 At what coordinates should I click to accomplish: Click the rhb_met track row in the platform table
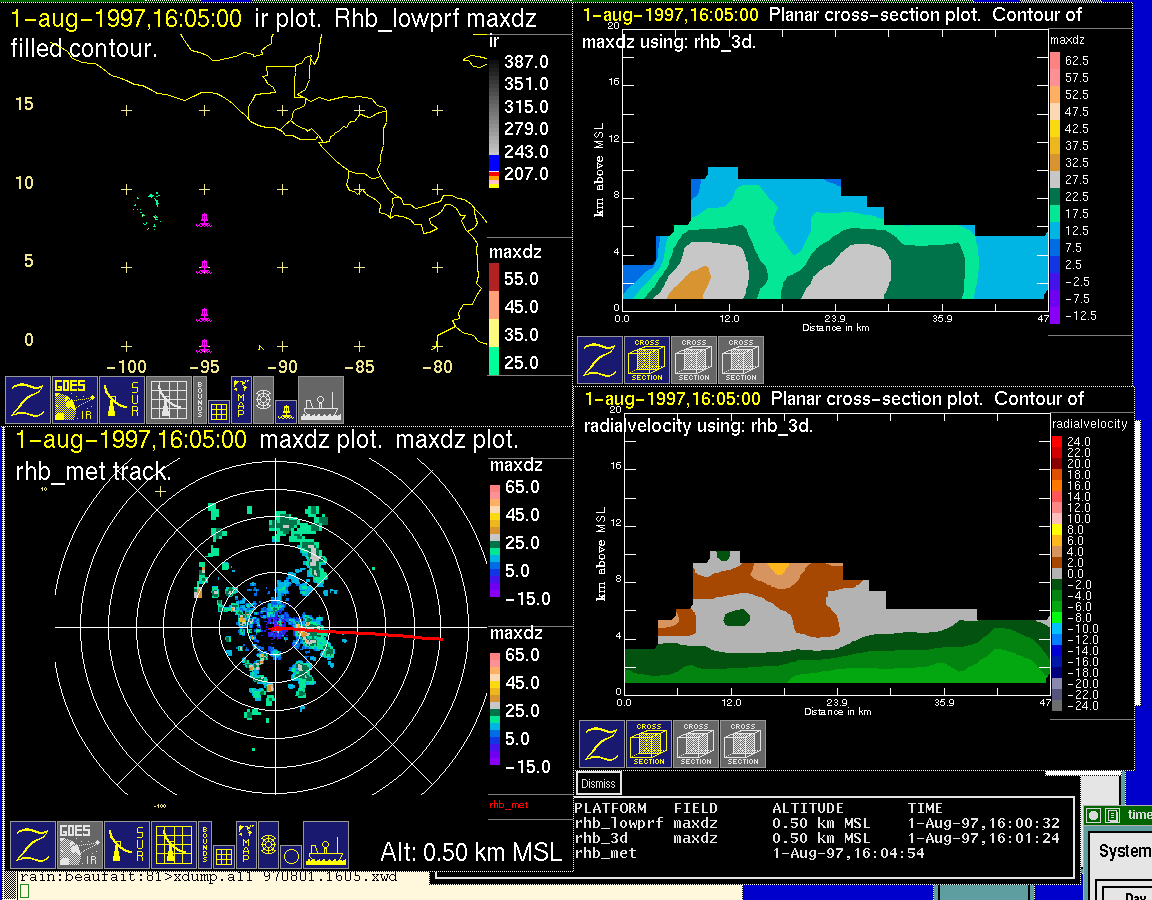coord(605,853)
